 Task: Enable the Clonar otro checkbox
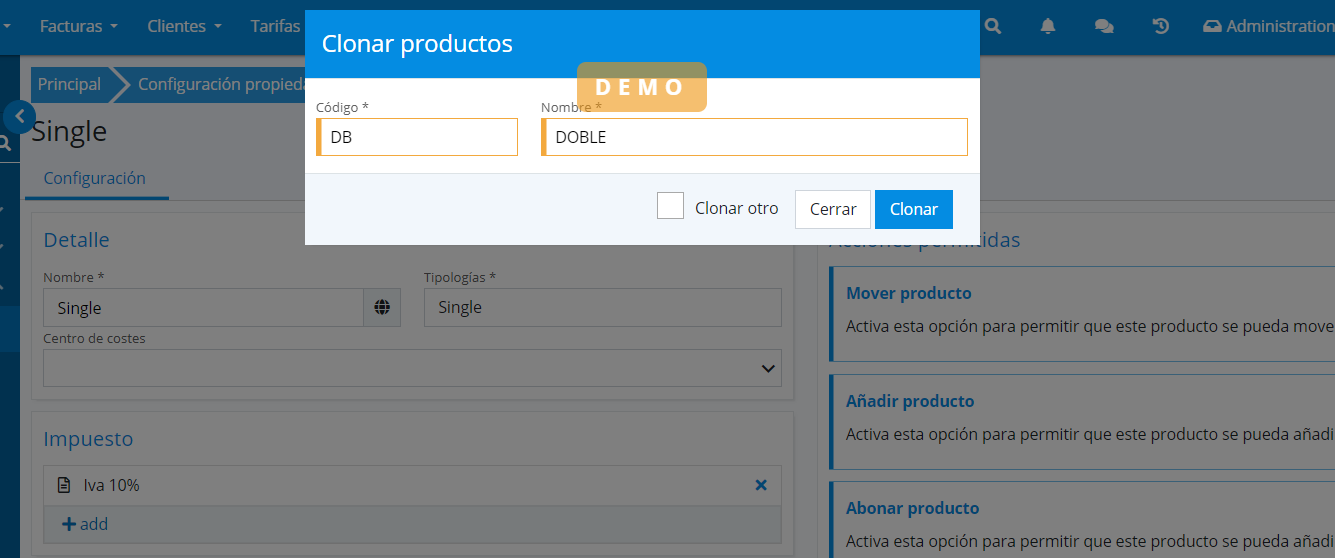[x=670, y=206]
